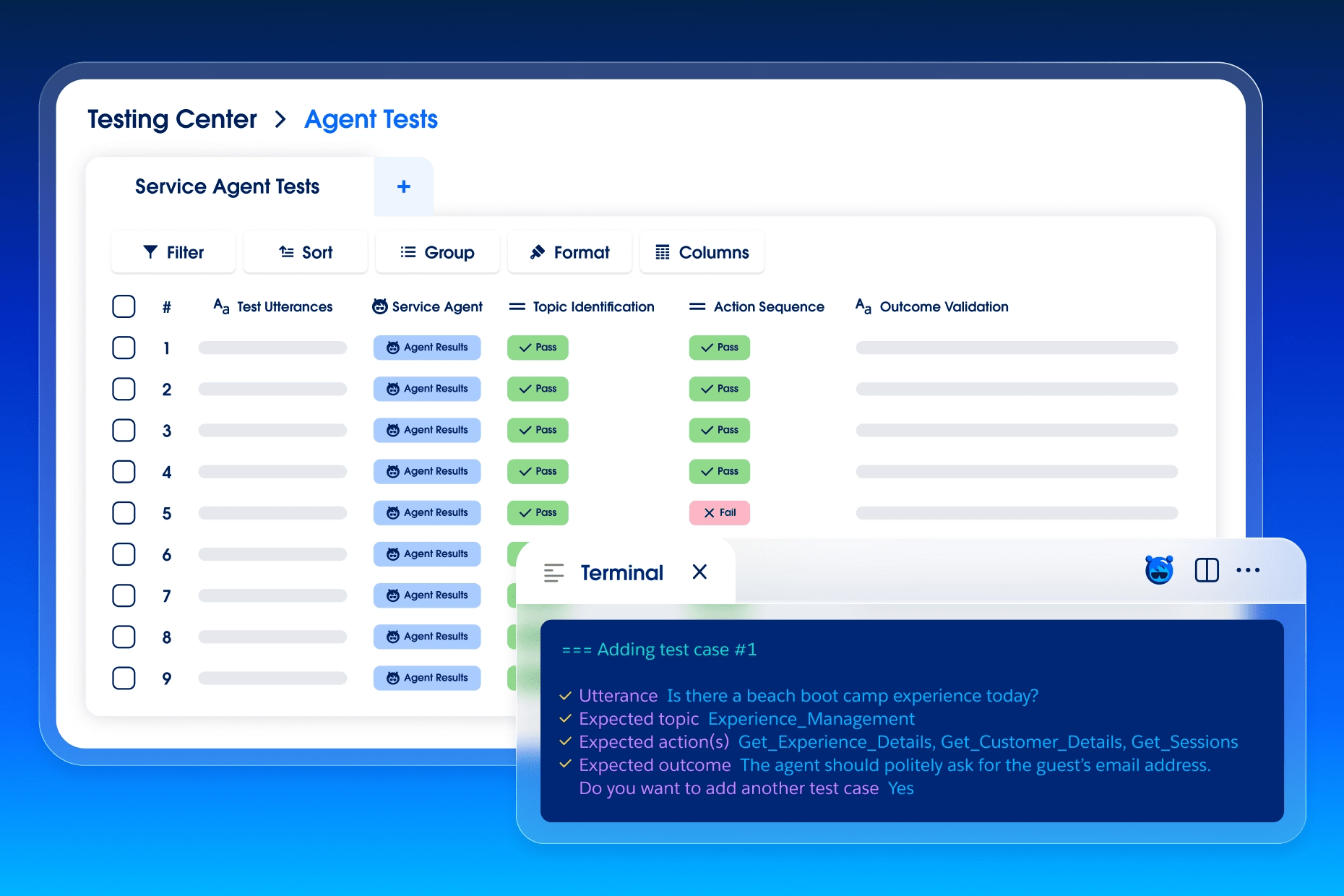Image resolution: width=1344 pixels, height=896 pixels.
Task: Click the Experience_Management expected topic text
Action: [x=811, y=719]
